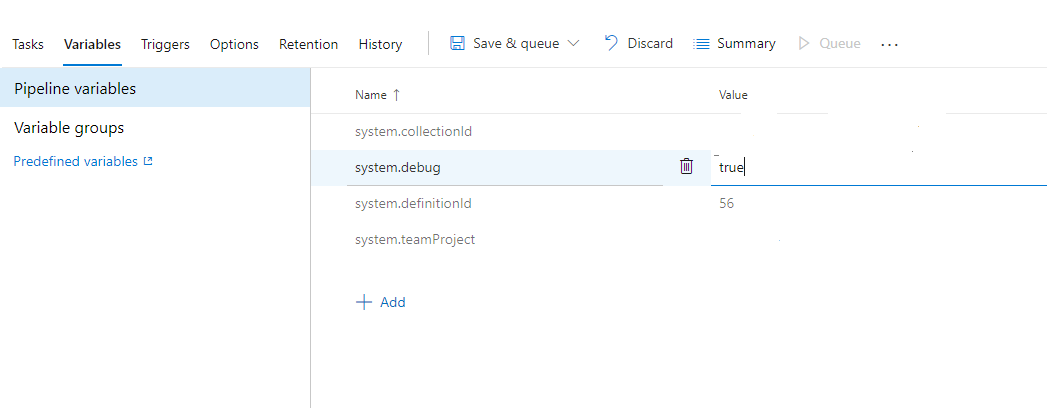View the History tab
Viewport: 1047px width, 408px height.
point(380,44)
